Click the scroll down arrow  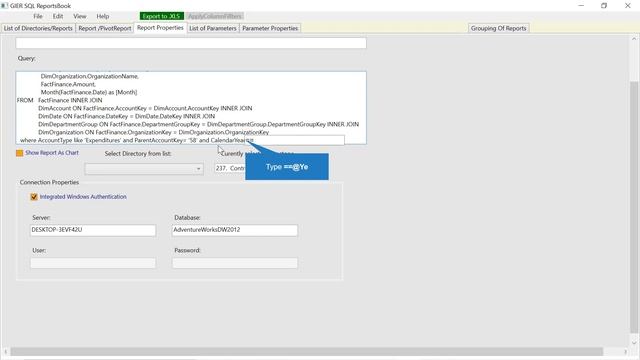[634, 342]
